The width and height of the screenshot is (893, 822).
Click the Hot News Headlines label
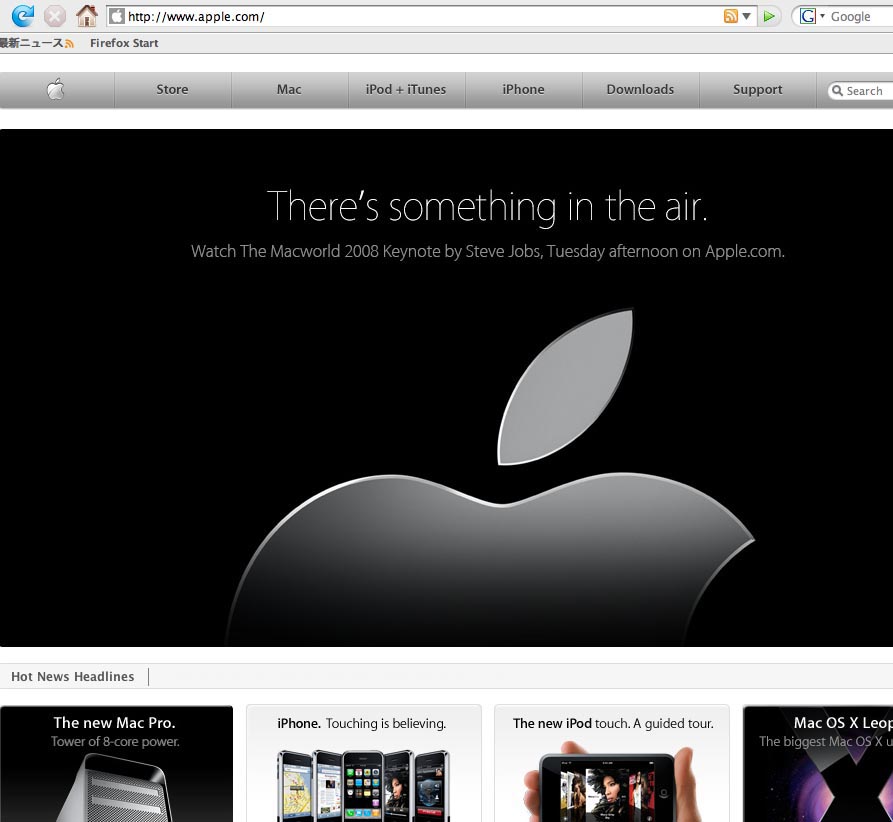73,676
